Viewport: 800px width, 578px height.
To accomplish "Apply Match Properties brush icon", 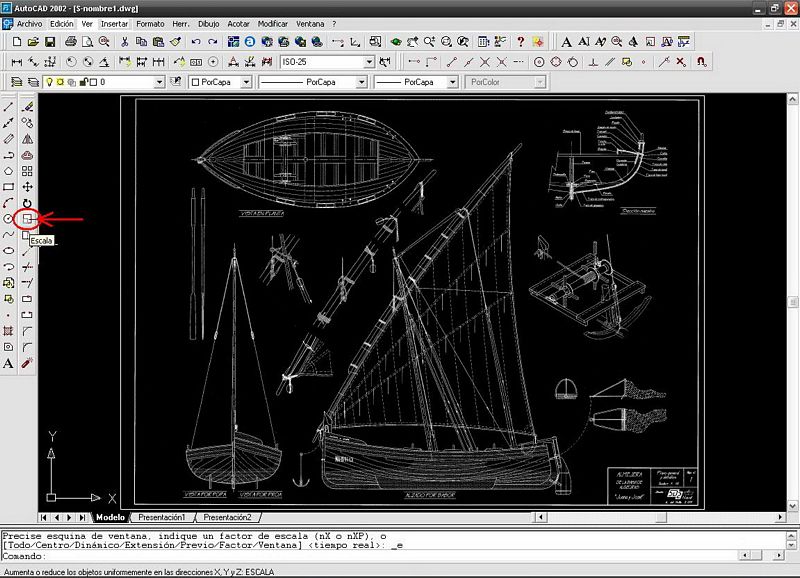I will (x=176, y=42).
